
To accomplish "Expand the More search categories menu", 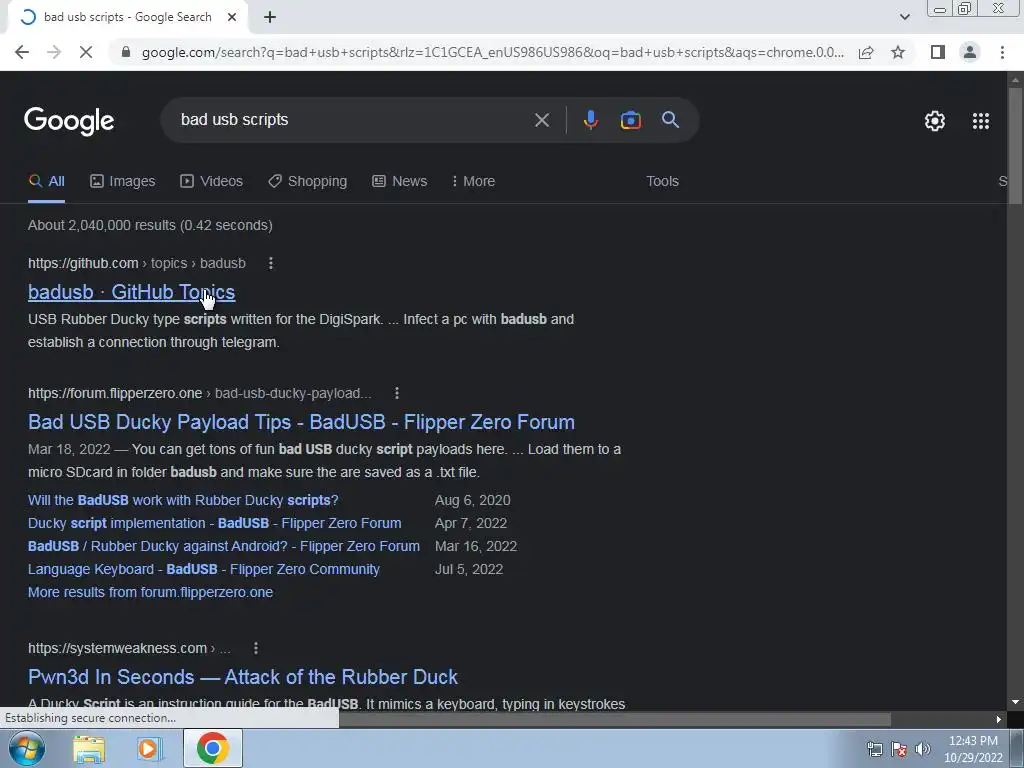I will point(473,182).
